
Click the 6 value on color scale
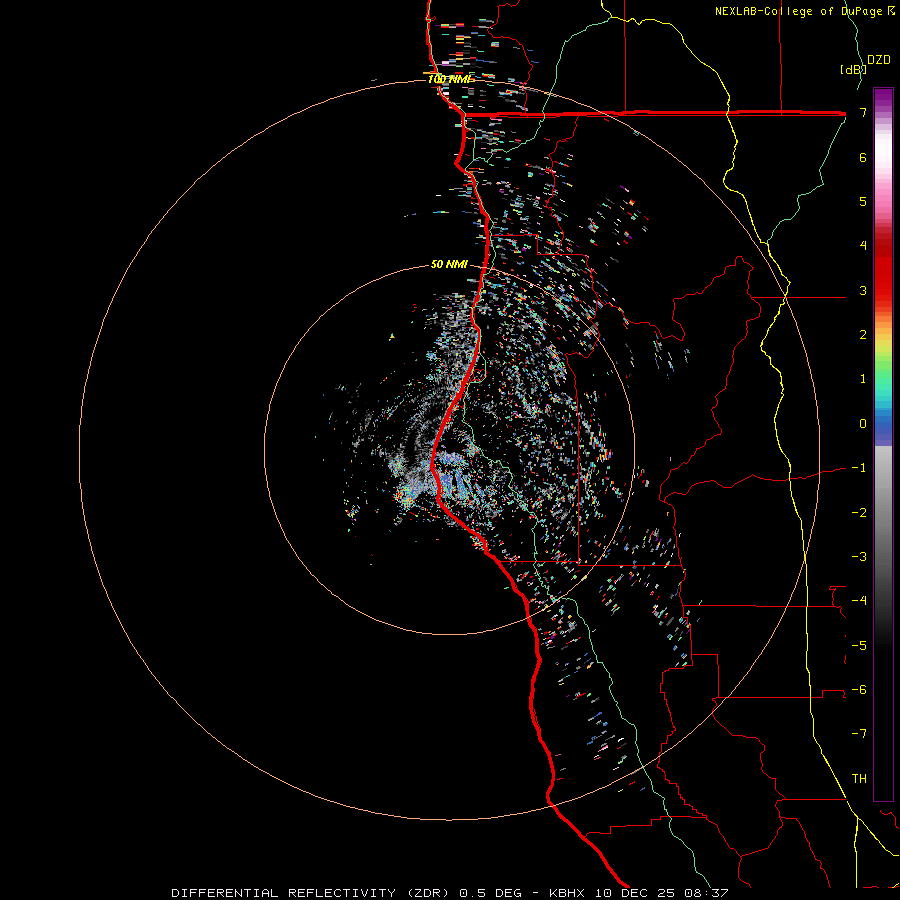click(863, 157)
